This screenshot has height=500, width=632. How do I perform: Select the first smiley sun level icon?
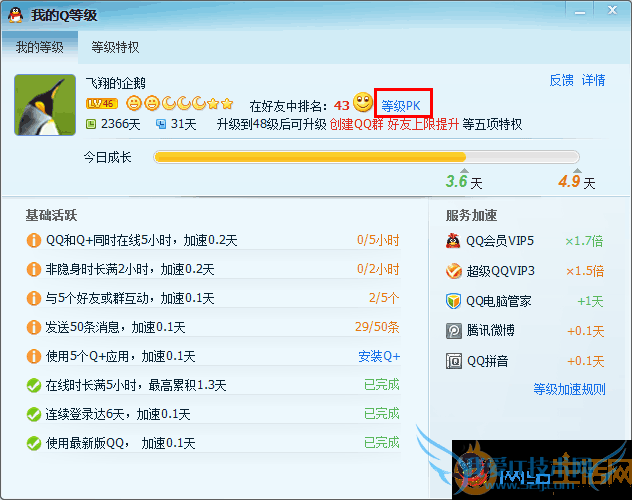(x=133, y=104)
